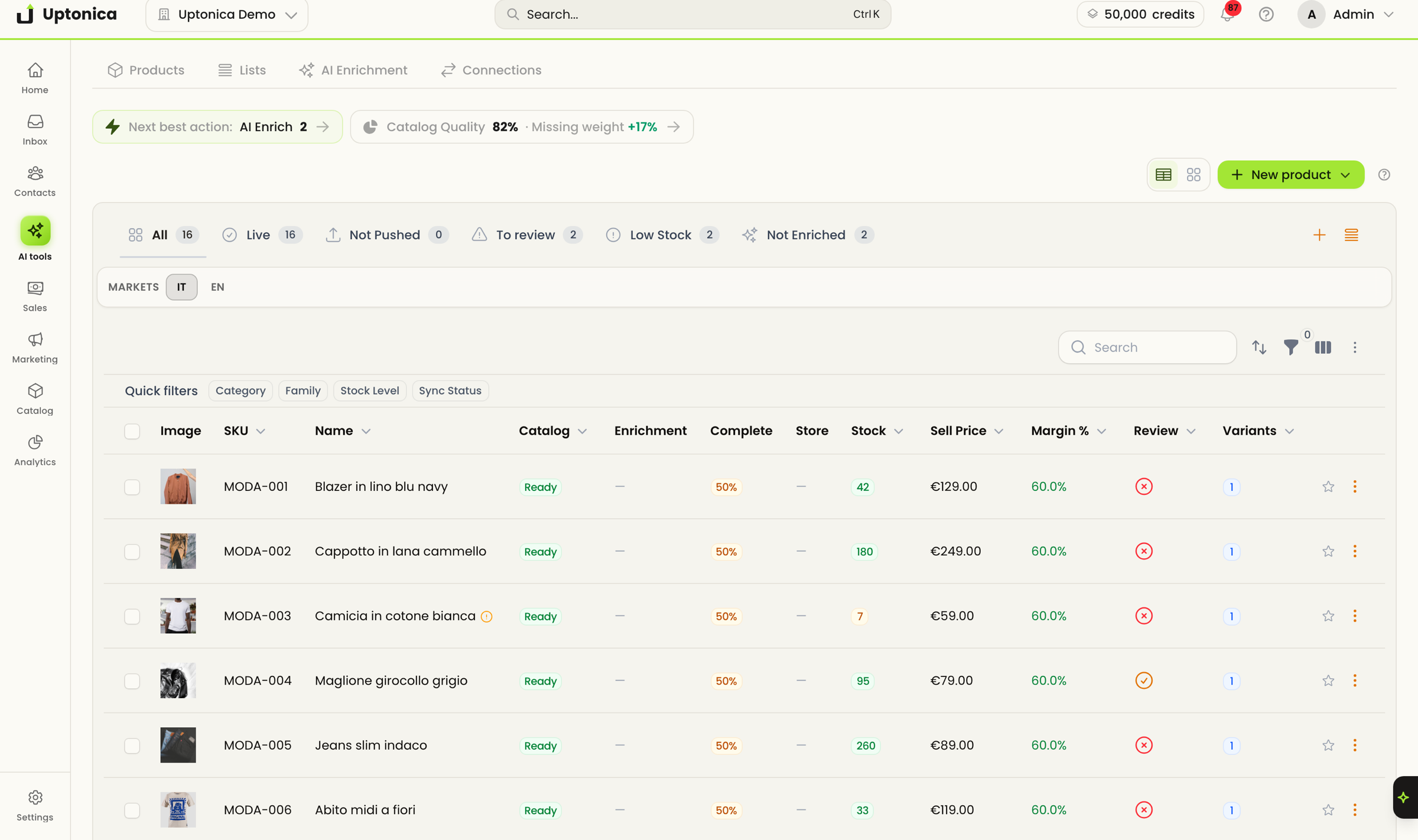Screen dimensions: 1418x840
Task: Select the EN market toggle
Action: click(217, 287)
